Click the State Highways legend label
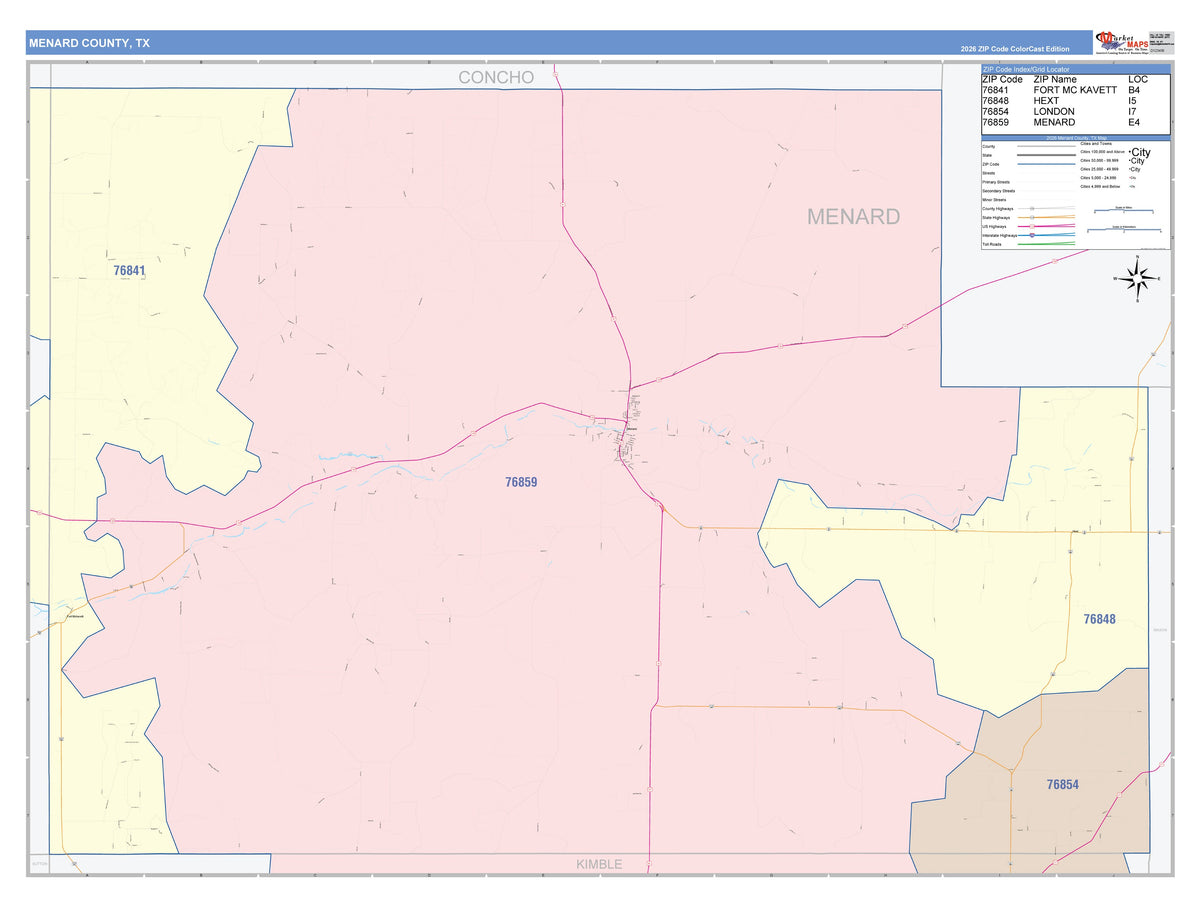 point(996,217)
